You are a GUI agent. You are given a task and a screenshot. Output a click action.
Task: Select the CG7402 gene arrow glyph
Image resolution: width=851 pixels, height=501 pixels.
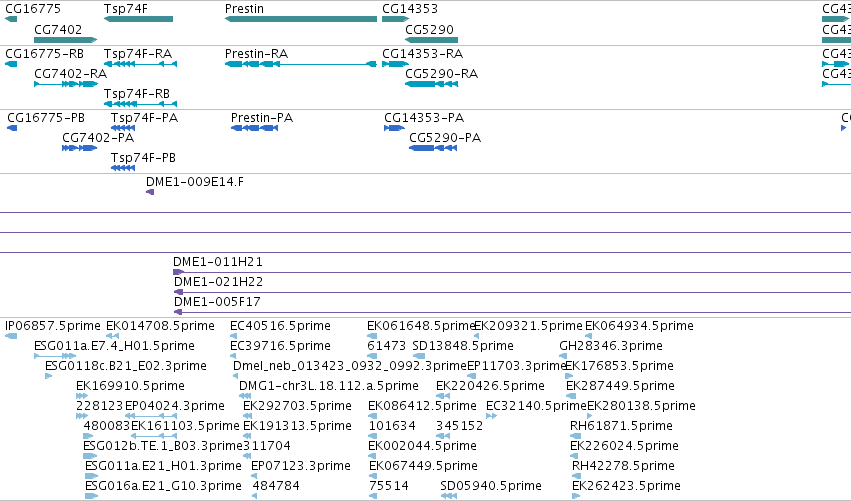click(x=65, y=40)
